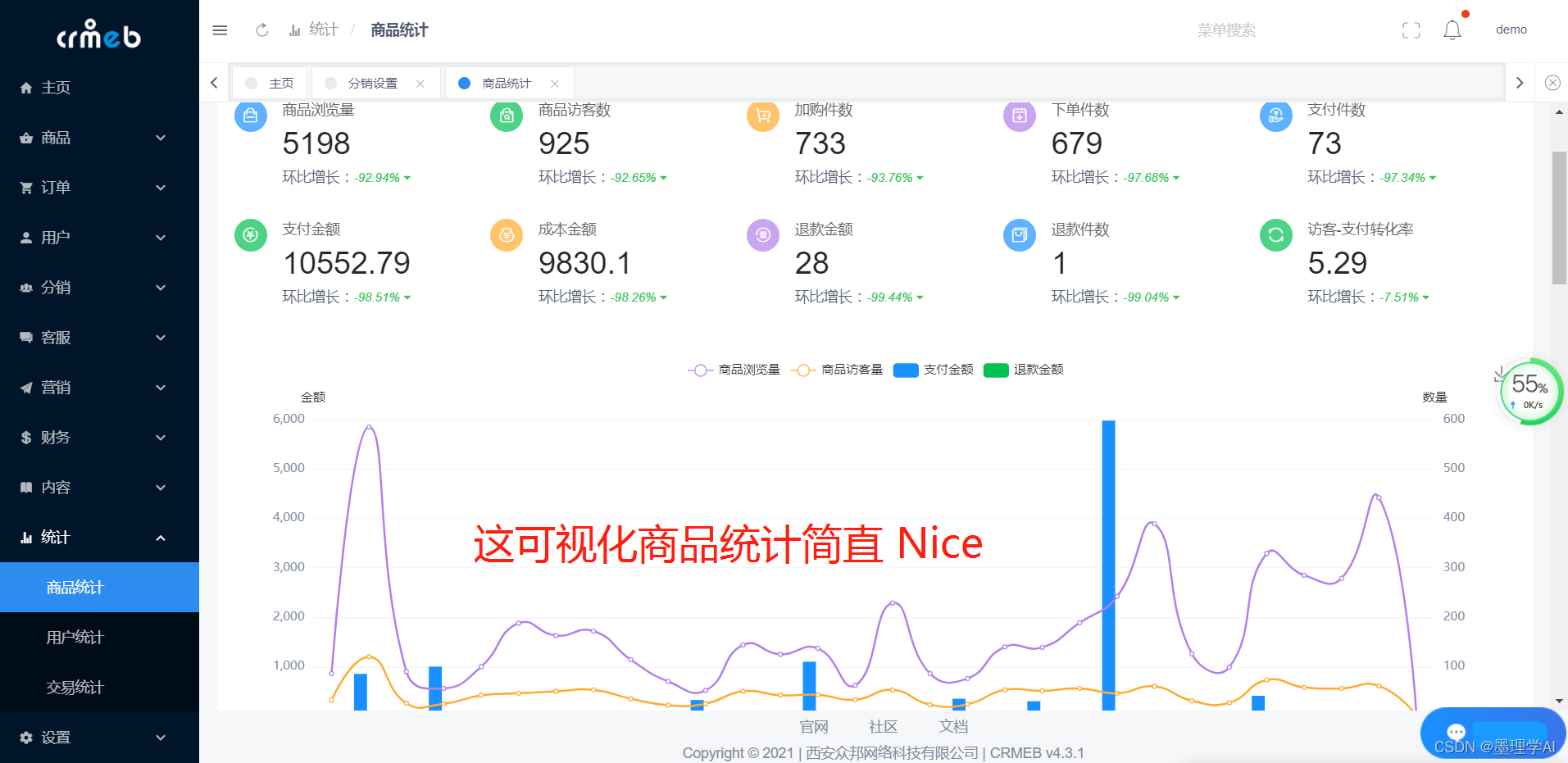Toggle 商品访客量 series in chart legend
Screen dimensions: 1568x763
[837, 370]
